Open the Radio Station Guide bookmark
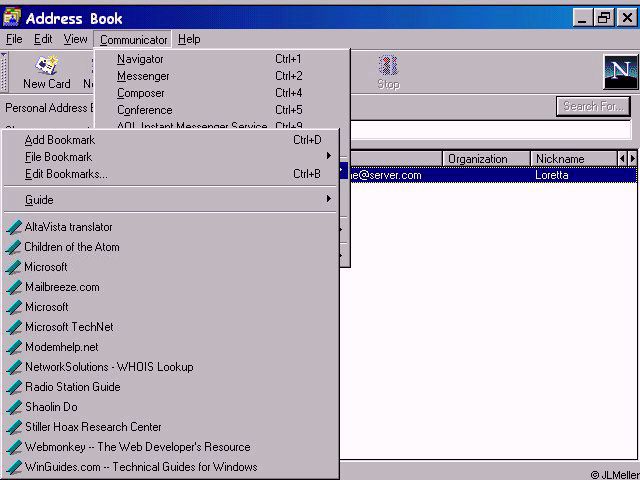This screenshot has height=480, width=640. pos(171,387)
